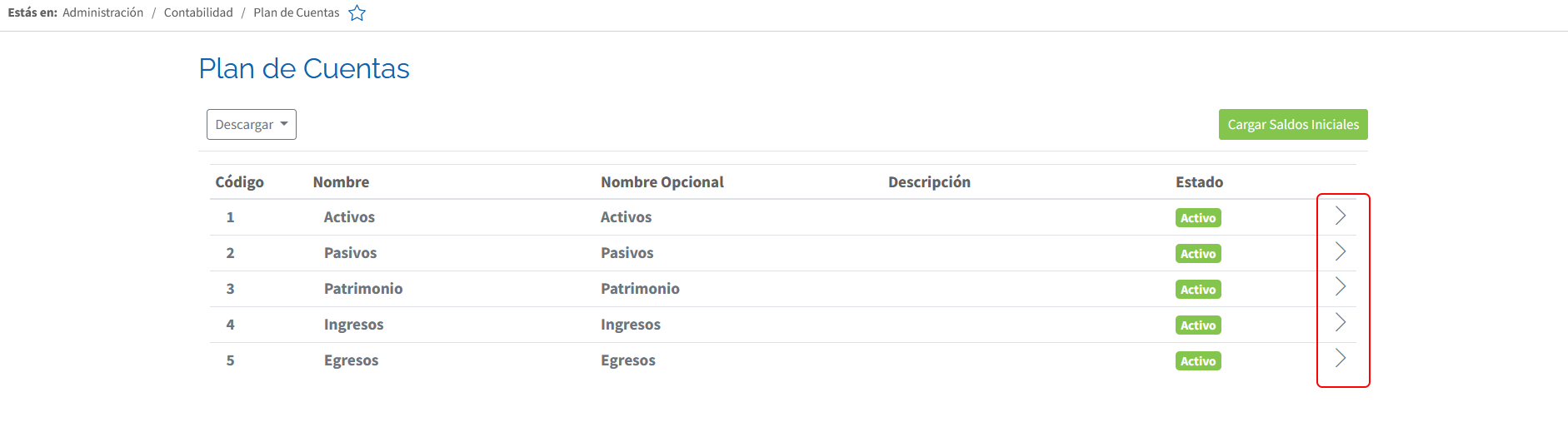Expand the Activos row chevron
Screen dimensions: 1568x427
click(1341, 216)
